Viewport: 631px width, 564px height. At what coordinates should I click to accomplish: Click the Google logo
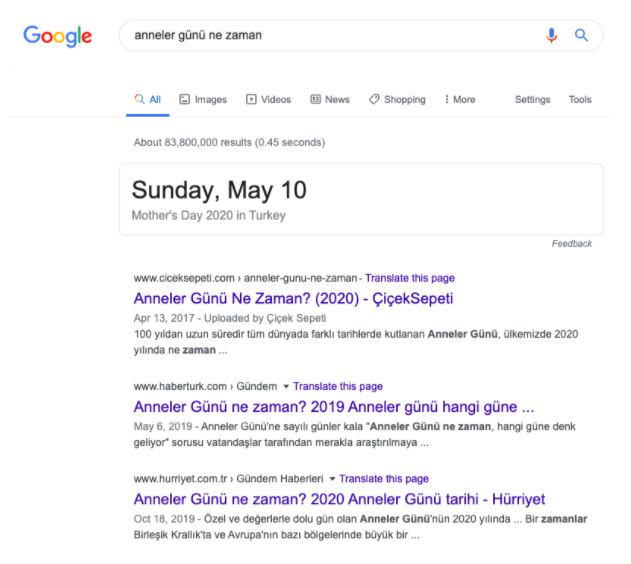point(58,36)
